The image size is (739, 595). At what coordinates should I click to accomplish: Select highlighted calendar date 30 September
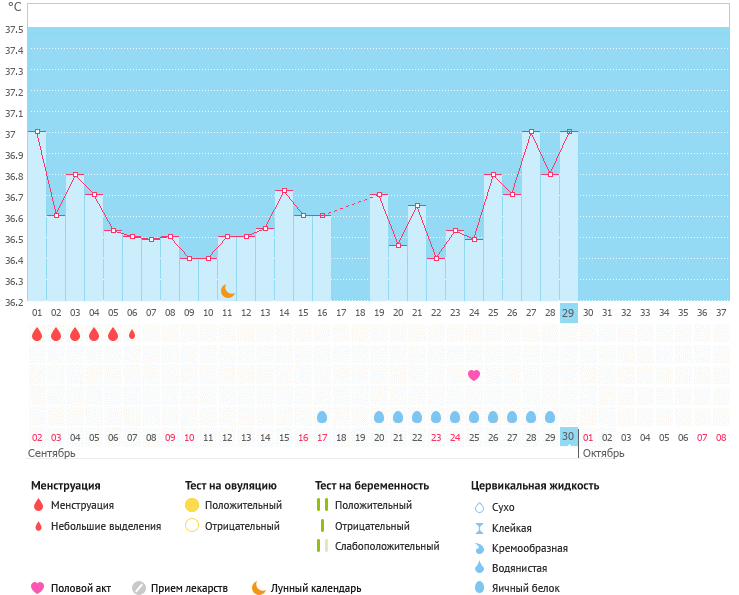click(x=568, y=437)
